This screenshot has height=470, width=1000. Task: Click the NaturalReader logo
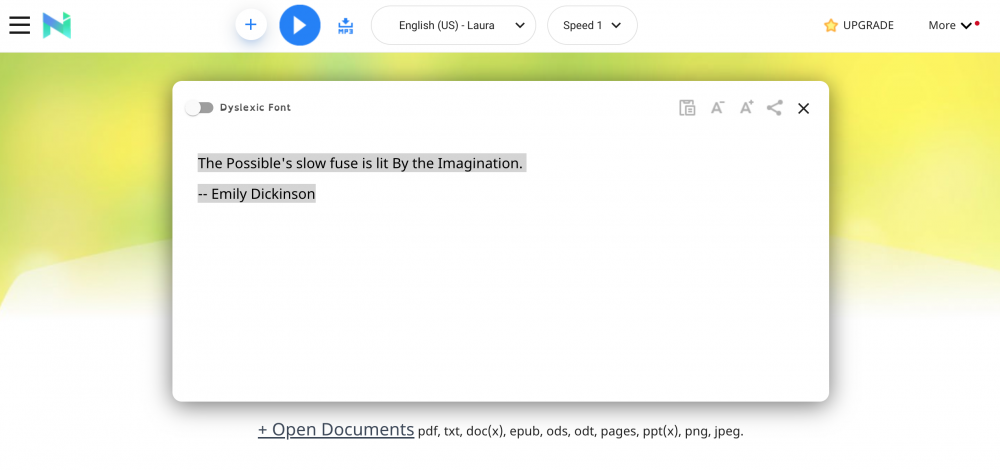[57, 26]
